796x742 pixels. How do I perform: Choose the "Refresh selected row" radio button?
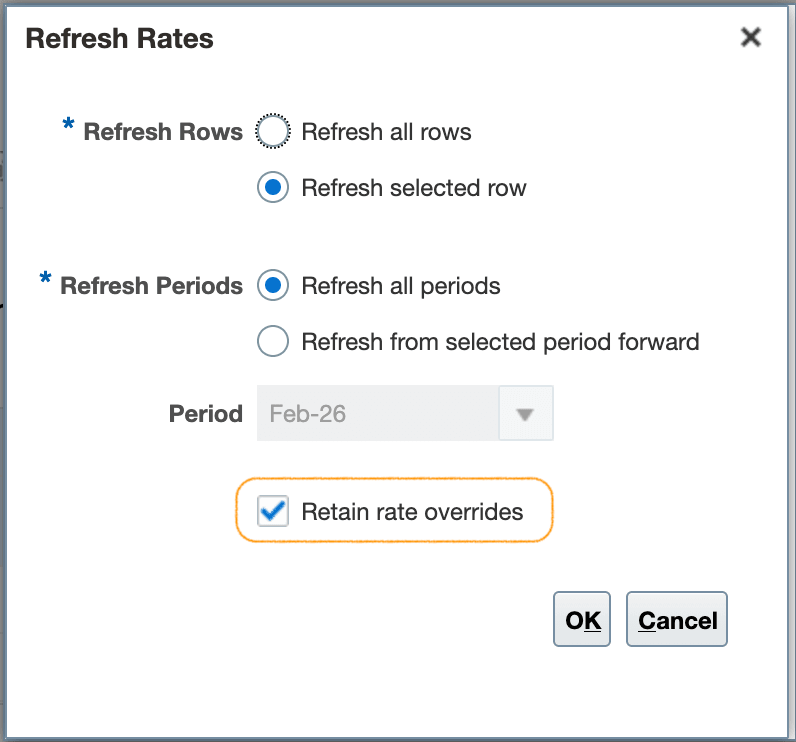point(273,188)
